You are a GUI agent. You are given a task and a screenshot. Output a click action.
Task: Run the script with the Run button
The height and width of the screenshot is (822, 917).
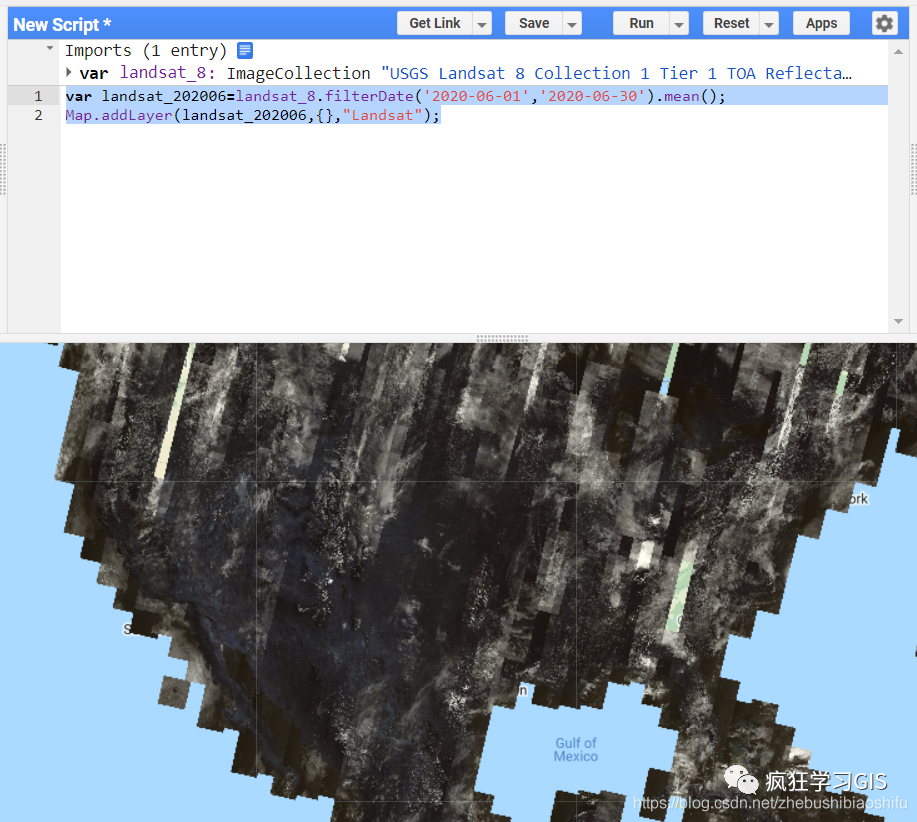[641, 23]
